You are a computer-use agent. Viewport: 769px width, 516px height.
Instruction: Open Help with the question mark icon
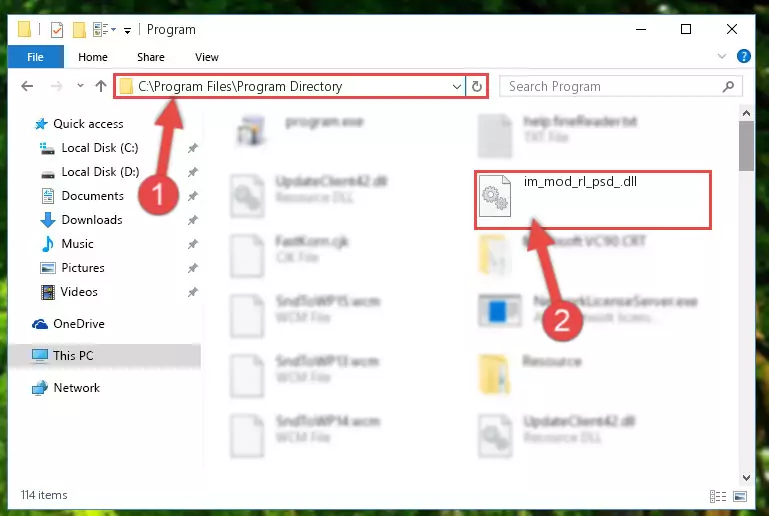tap(743, 56)
